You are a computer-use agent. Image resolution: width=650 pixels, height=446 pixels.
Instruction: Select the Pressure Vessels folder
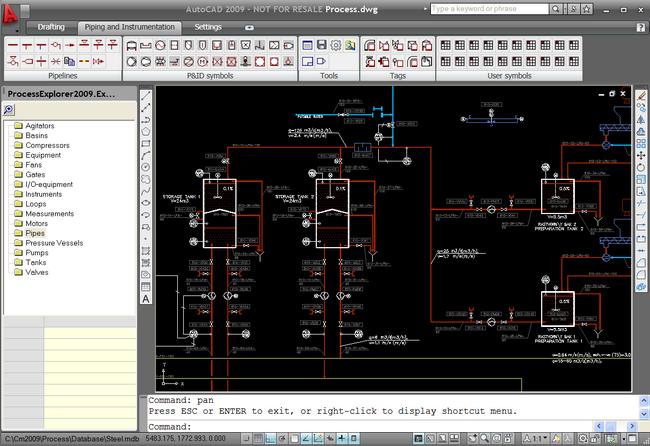pos(54,243)
